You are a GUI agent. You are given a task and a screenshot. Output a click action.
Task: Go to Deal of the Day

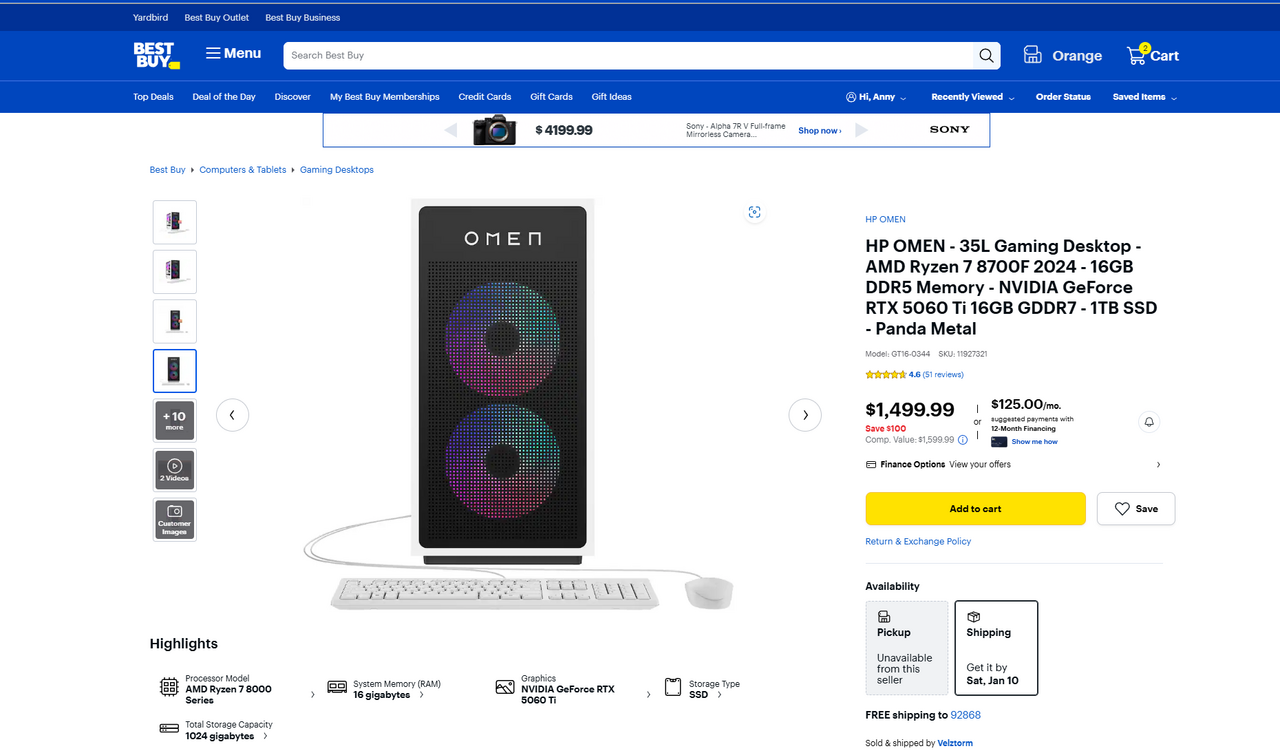tap(224, 97)
